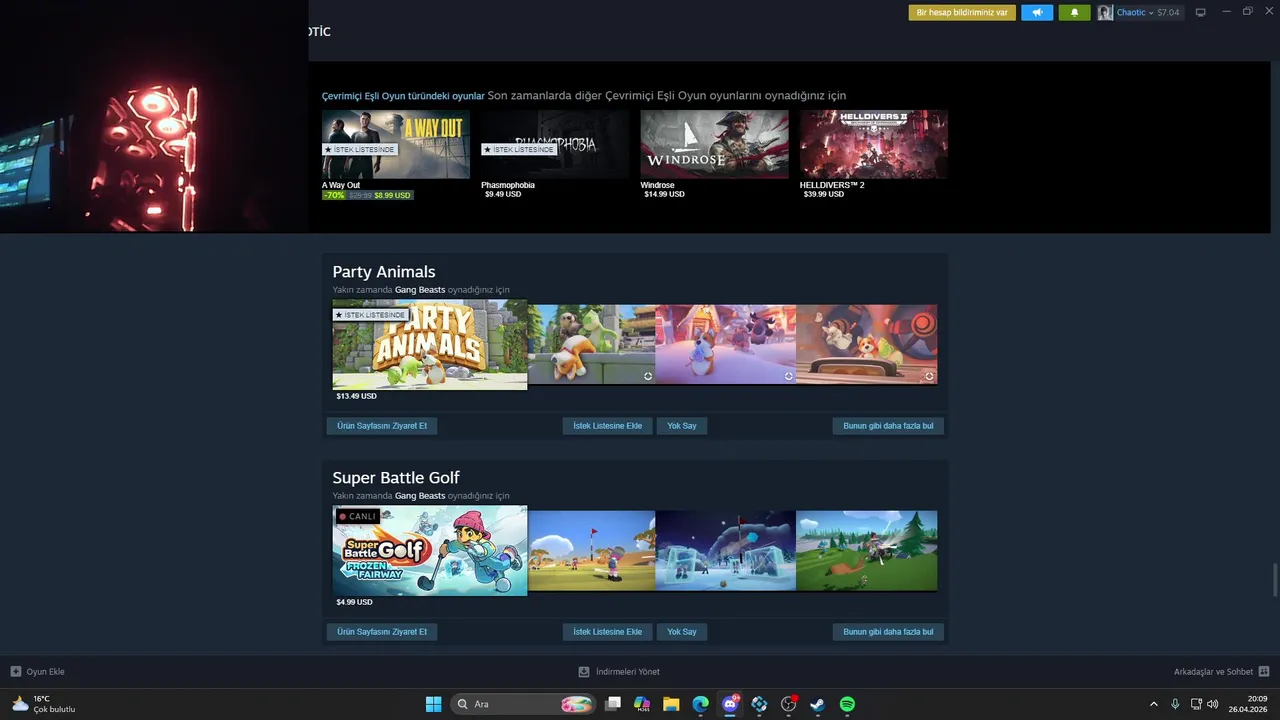The width and height of the screenshot is (1280, 720).
Task: Open the Windrose game capsule
Action: pyautogui.click(x=714, y=144)
